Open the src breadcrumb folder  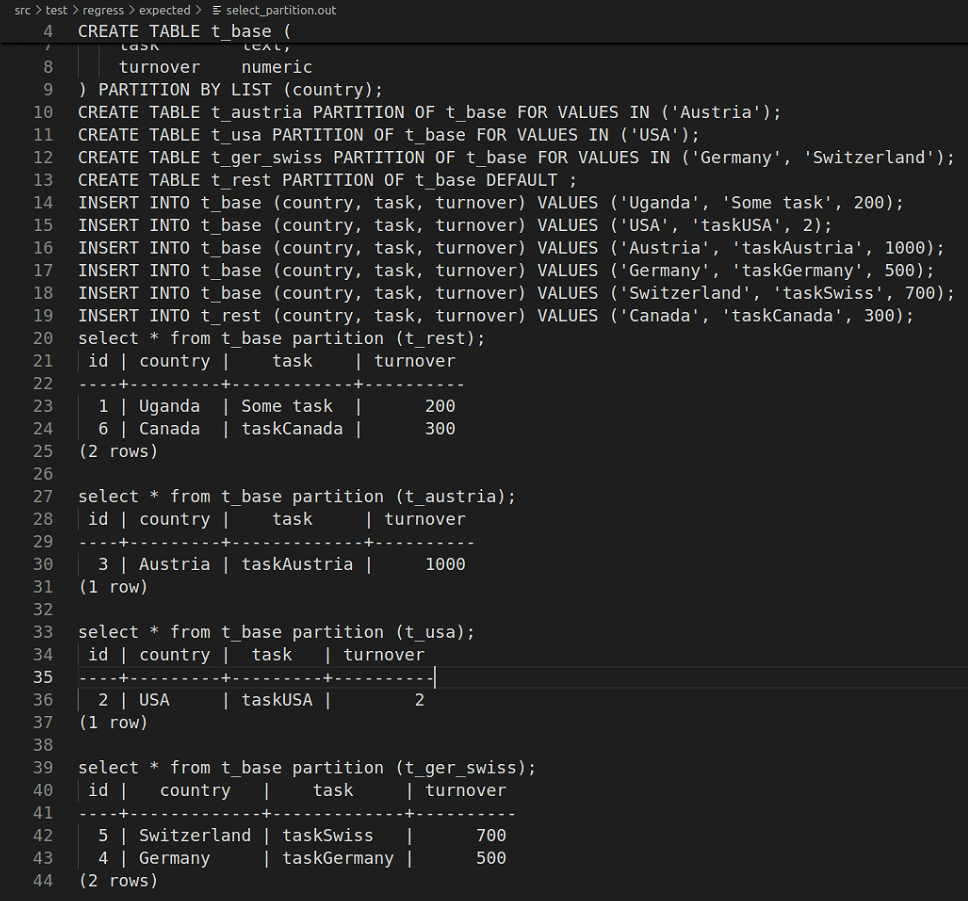[22, 10]
